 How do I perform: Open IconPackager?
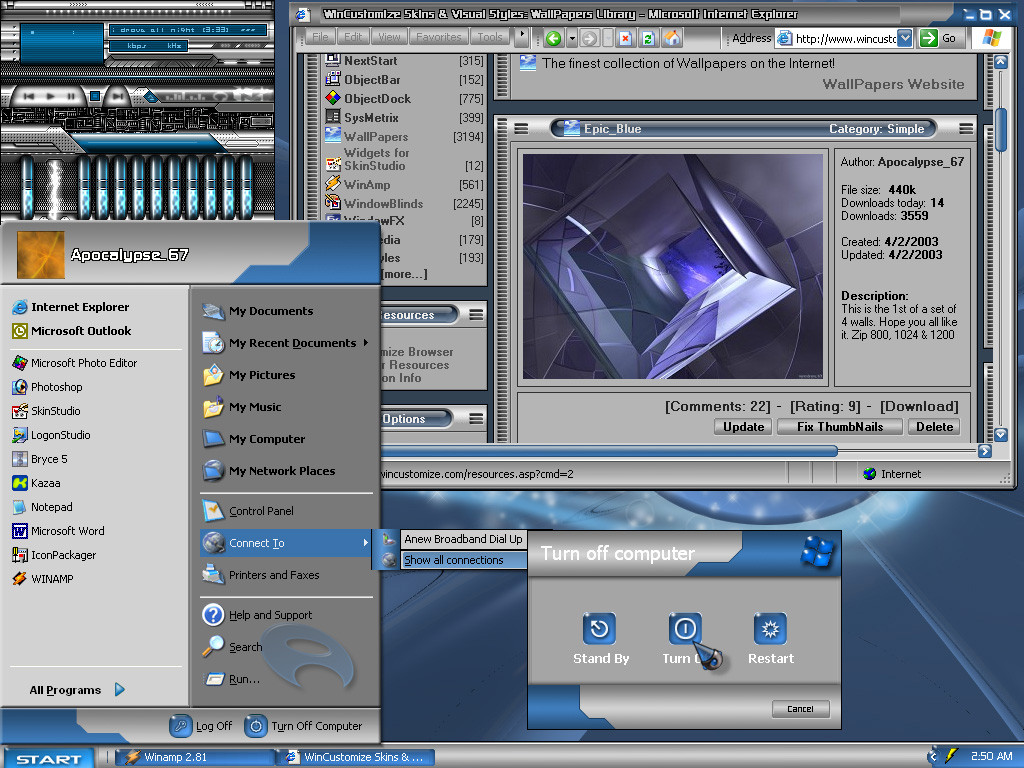pyautogui.click(x=54, y=555)
